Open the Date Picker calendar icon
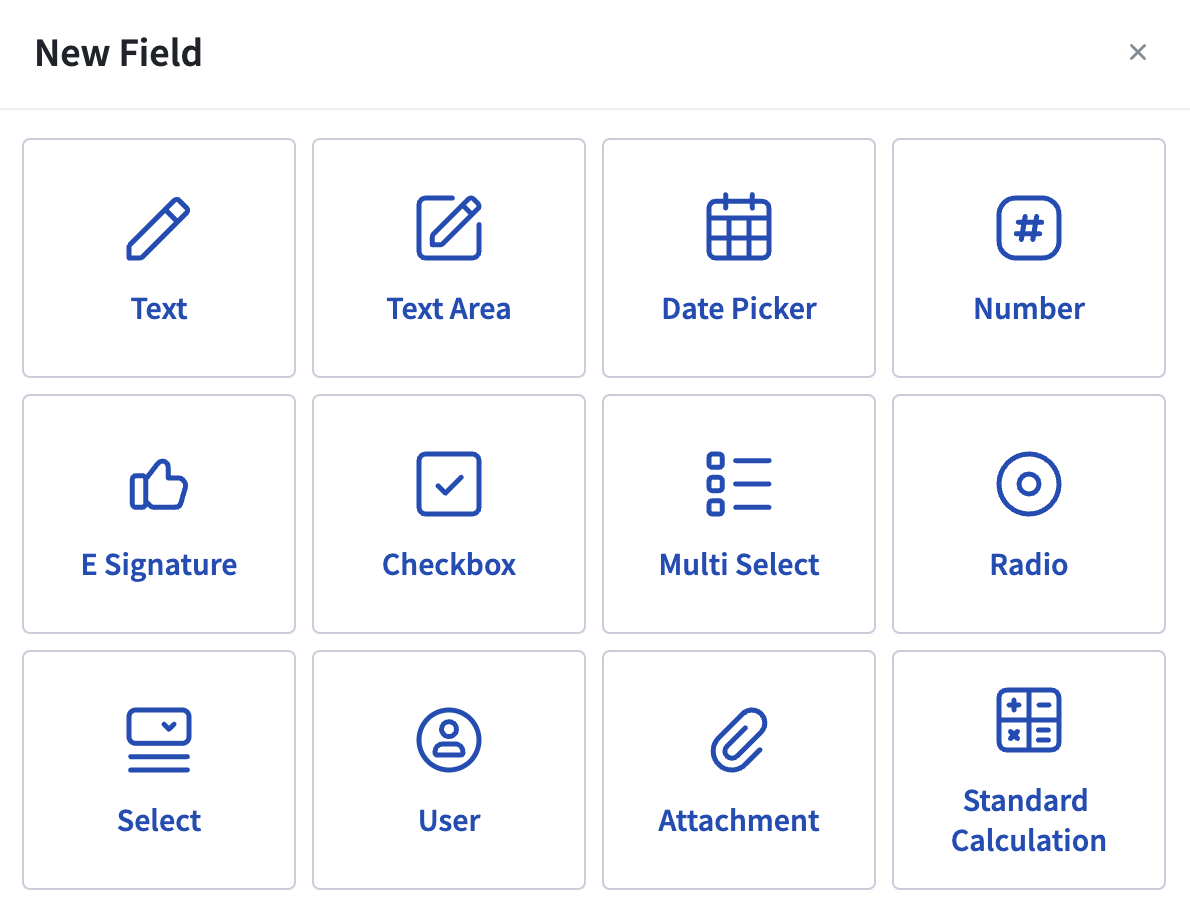1190x914 pixels. click(x=738, y=228)
